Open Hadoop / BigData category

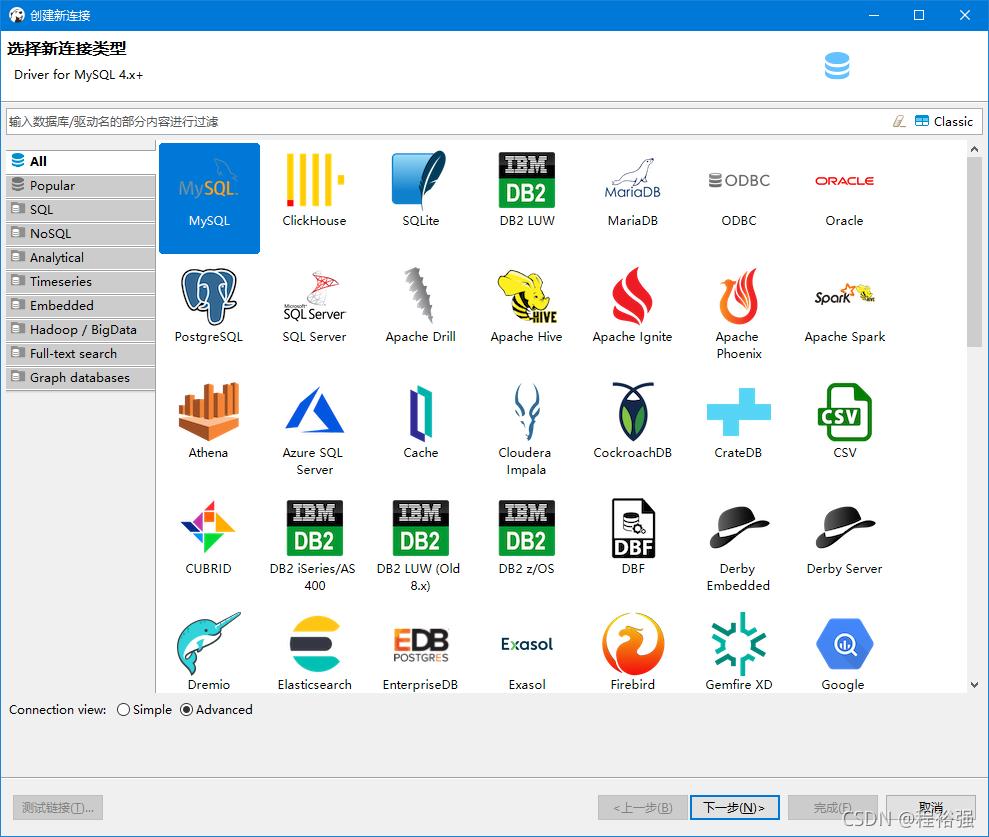[x=81, y=329]
